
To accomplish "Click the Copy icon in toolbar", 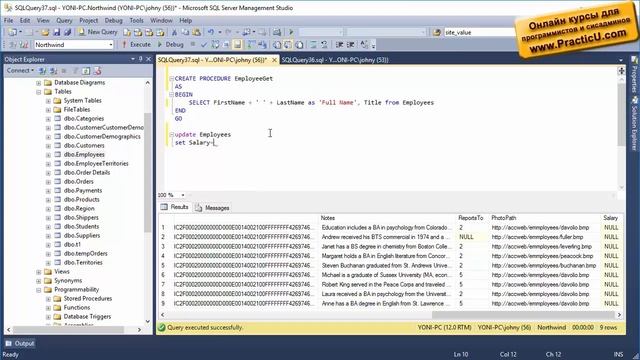I will 185,32.
